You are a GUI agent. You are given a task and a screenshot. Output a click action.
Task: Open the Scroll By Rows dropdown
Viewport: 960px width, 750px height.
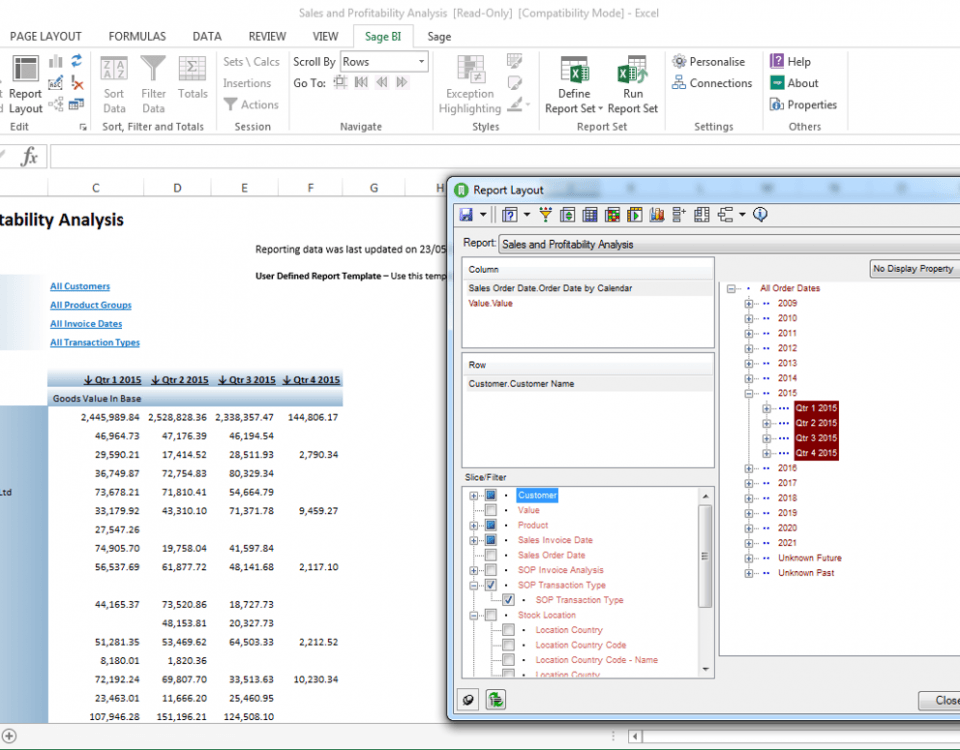coord(421,62)
